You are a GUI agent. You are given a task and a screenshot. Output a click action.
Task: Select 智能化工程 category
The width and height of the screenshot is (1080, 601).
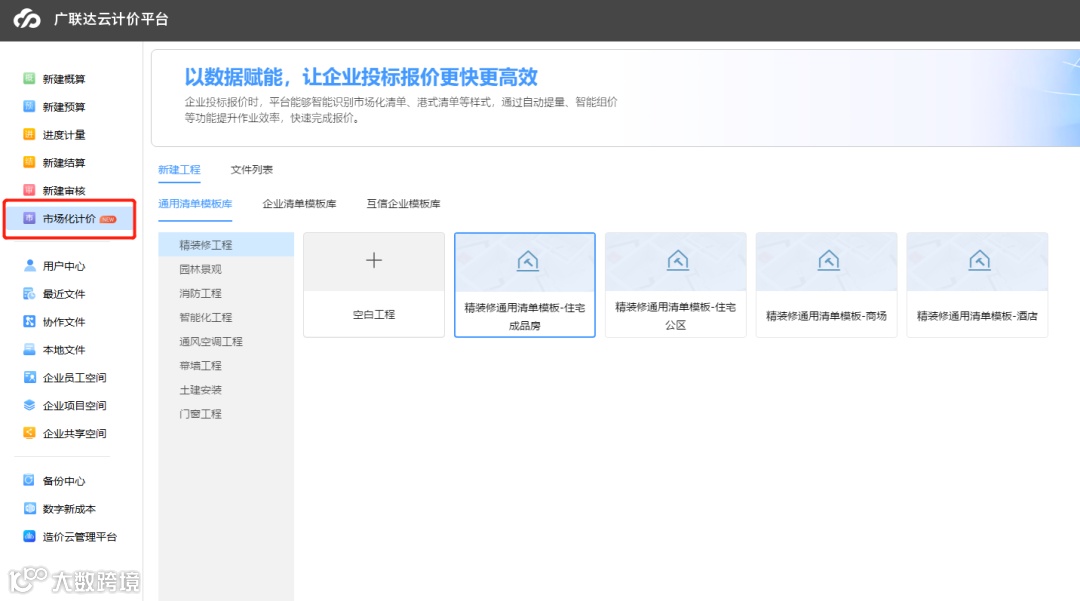pos(226,317)
